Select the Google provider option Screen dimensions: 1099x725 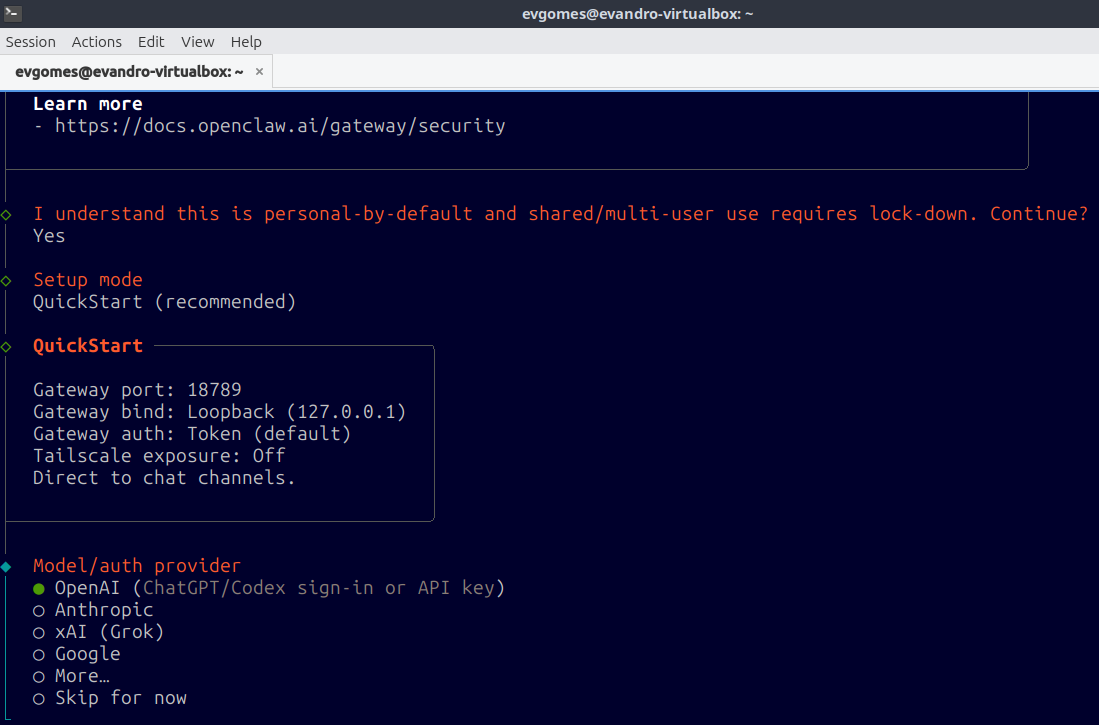(x=77, y=654)
